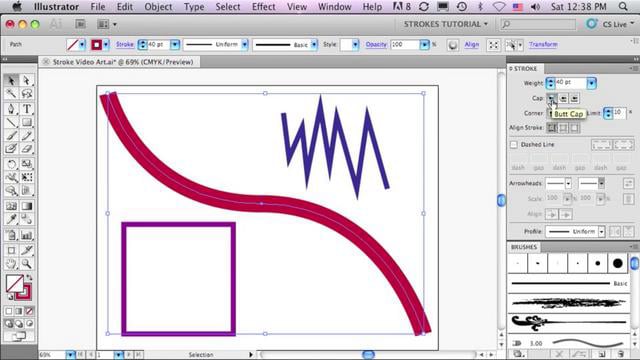Select the Zoom magnifier tool
The image size is (640, 360).
[27, 264]
